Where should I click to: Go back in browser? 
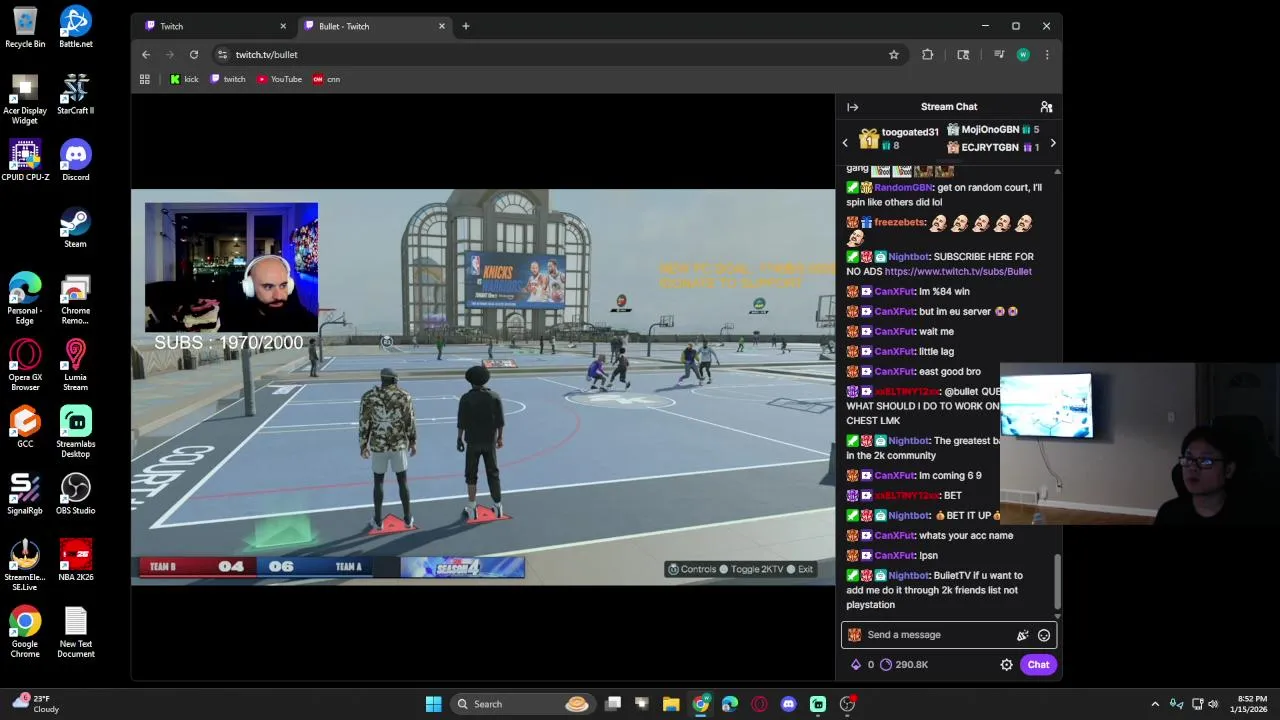pyautogui.click(x=146, y=55)
